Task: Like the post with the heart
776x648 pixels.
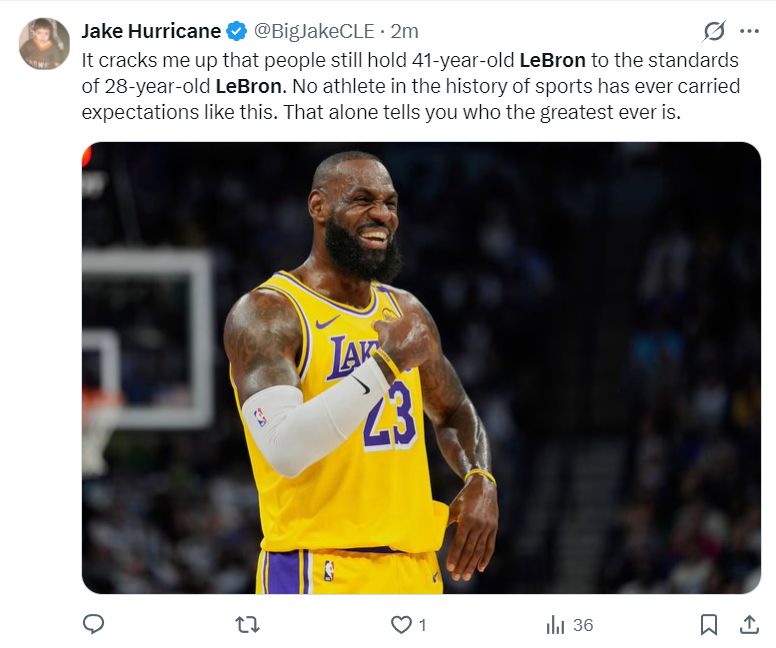Action: [401, 624]
